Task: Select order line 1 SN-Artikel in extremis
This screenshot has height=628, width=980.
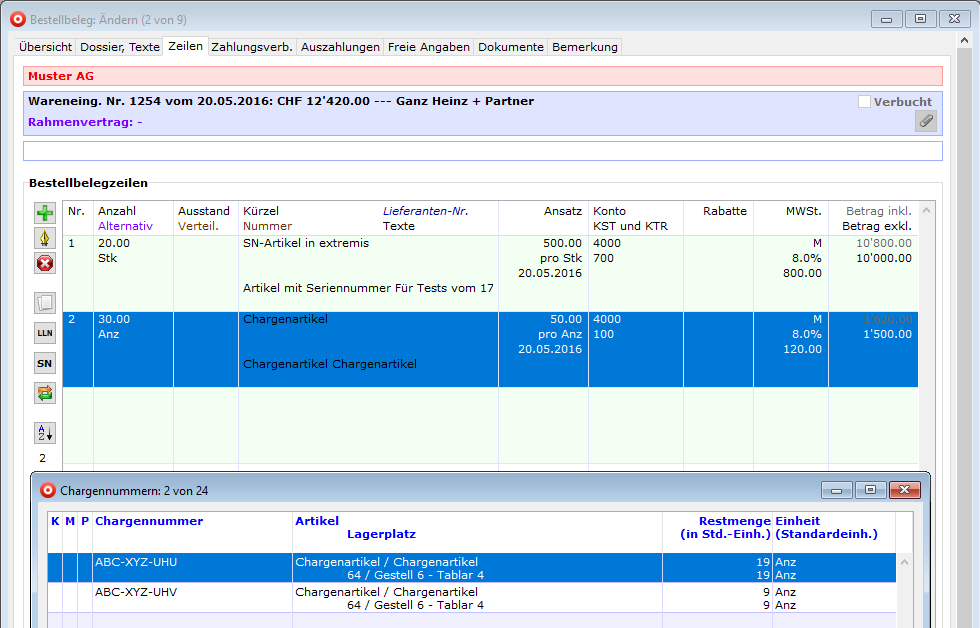Action: tap(306, 243)
